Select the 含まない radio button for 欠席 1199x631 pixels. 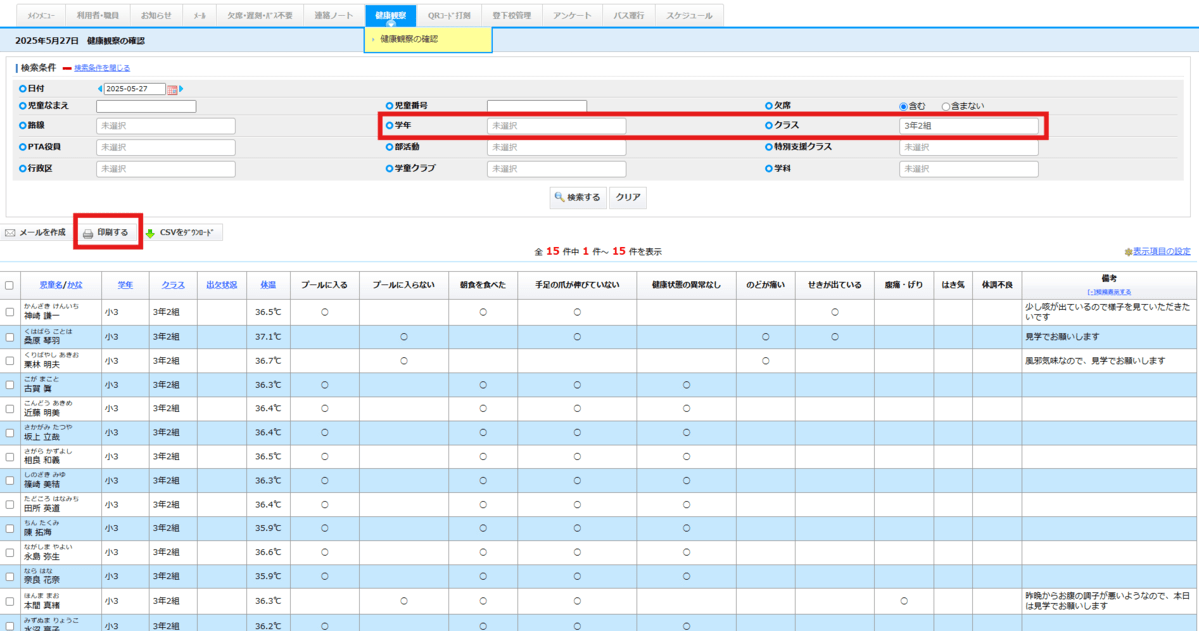(946, 106)
